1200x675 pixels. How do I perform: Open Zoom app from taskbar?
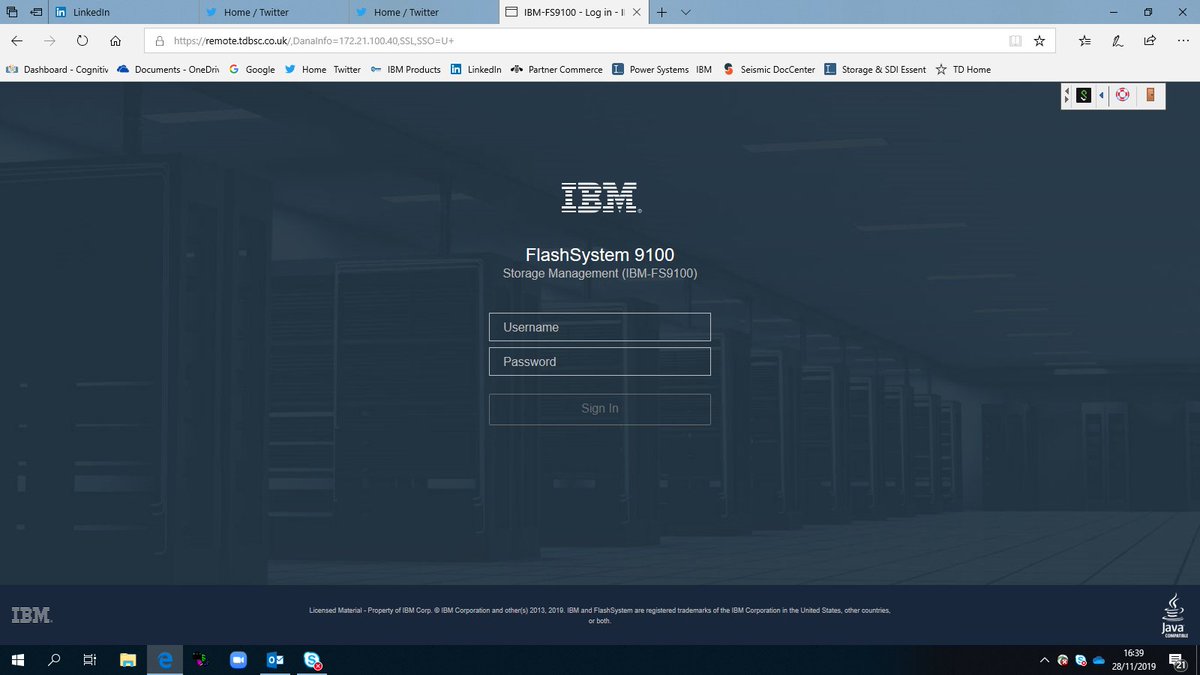[x=238, y=660]
